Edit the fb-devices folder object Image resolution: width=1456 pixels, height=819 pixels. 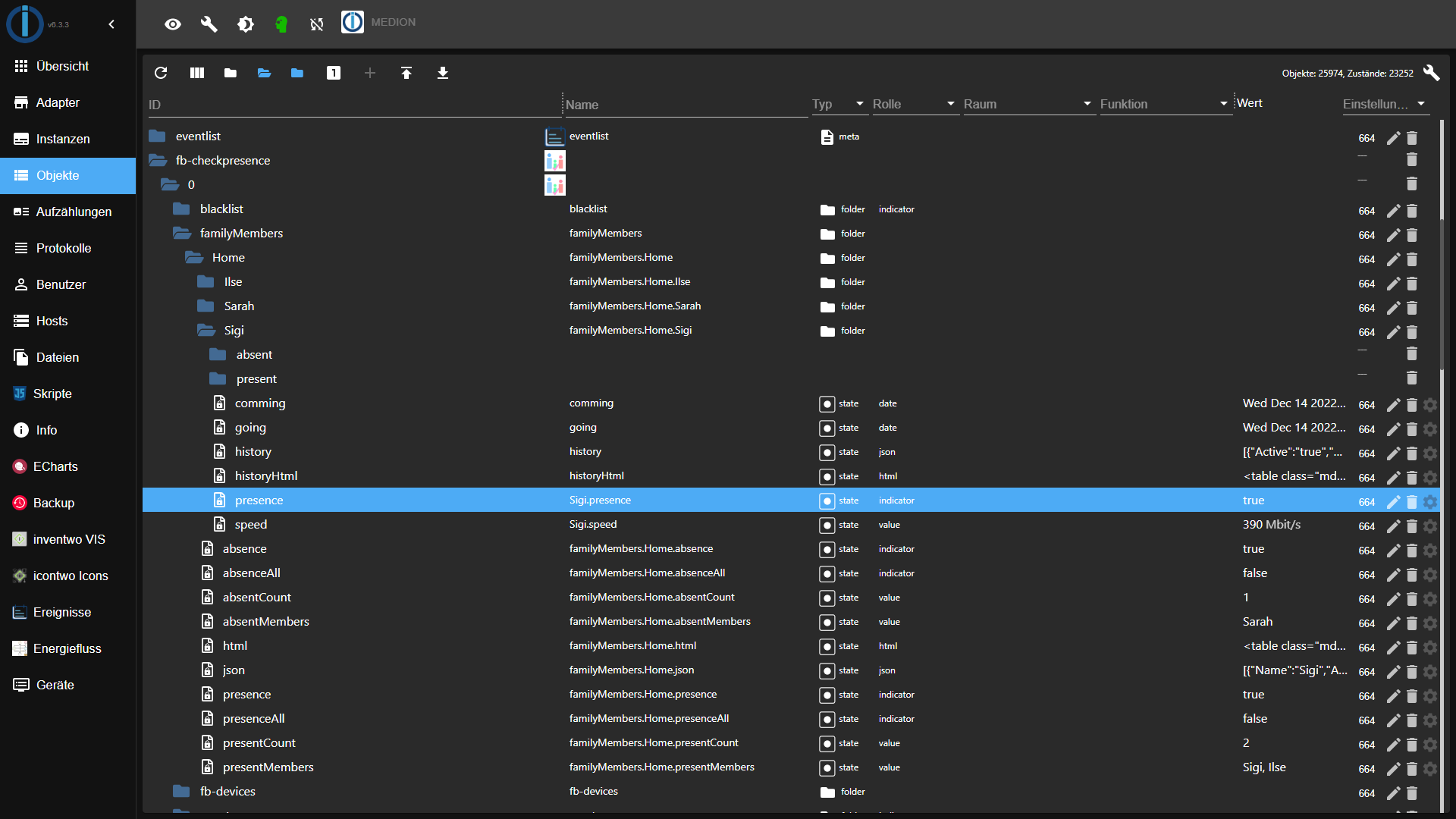click(1393, 793)
